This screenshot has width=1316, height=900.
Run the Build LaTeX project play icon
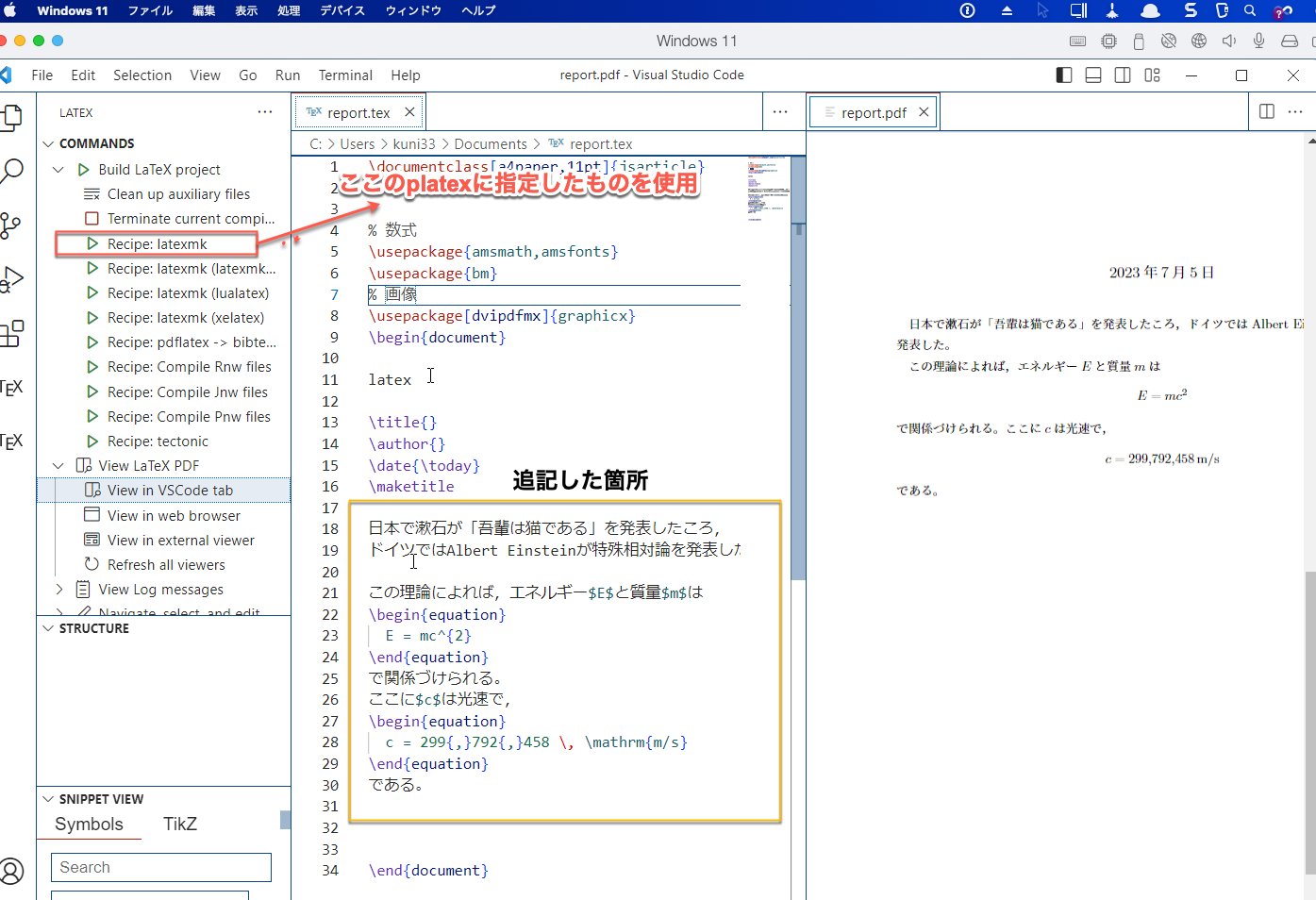click(x=83, y=170)
